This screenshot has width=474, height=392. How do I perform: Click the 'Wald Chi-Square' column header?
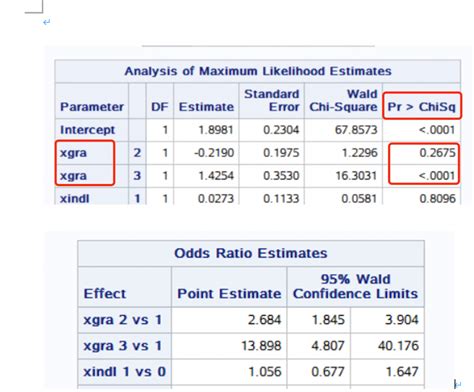point(343,100)
